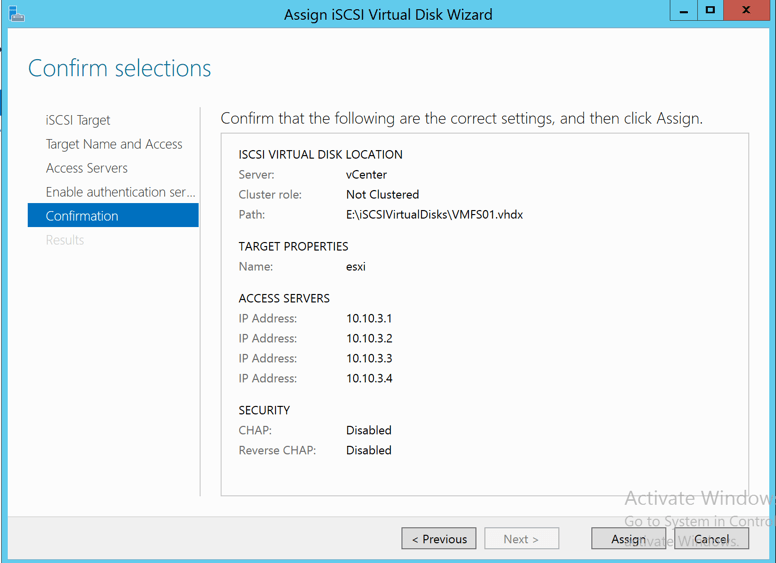
Task: Select the IP address 10.10.3.4 entry
Action: [369, 379]
